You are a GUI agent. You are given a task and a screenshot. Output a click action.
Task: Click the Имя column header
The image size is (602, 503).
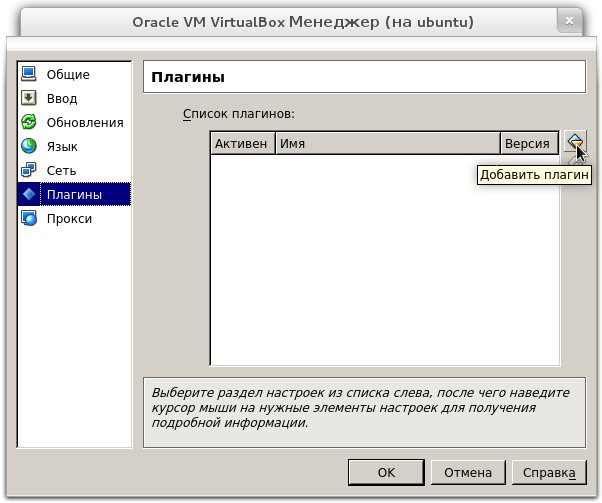(x=387, y=144)
